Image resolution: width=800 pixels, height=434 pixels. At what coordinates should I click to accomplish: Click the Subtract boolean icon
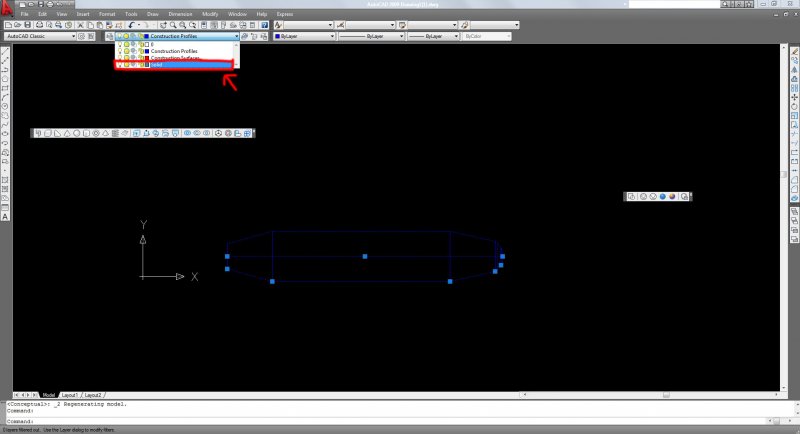197,133
